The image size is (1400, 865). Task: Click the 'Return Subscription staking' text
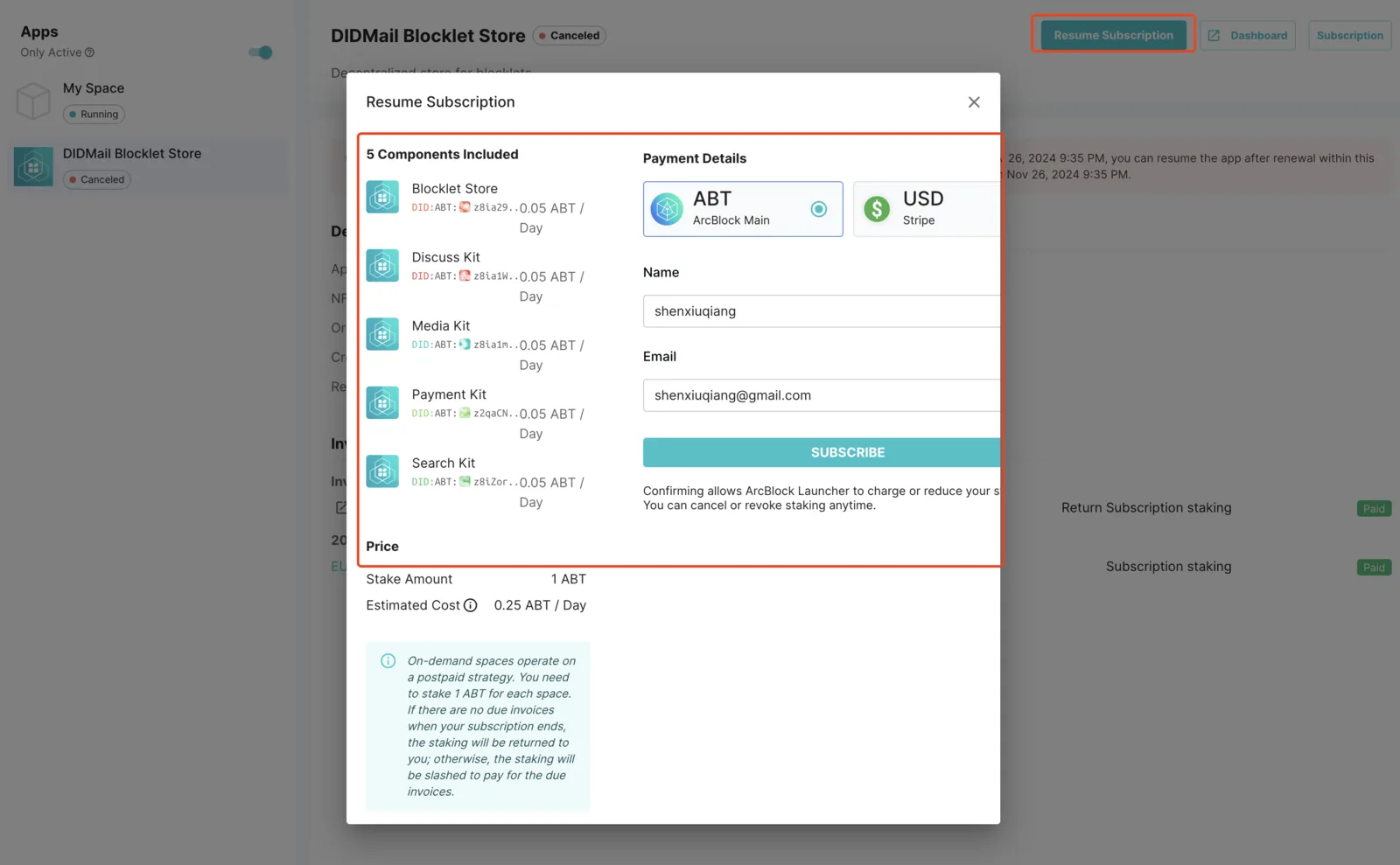[x=1146, y=508]
